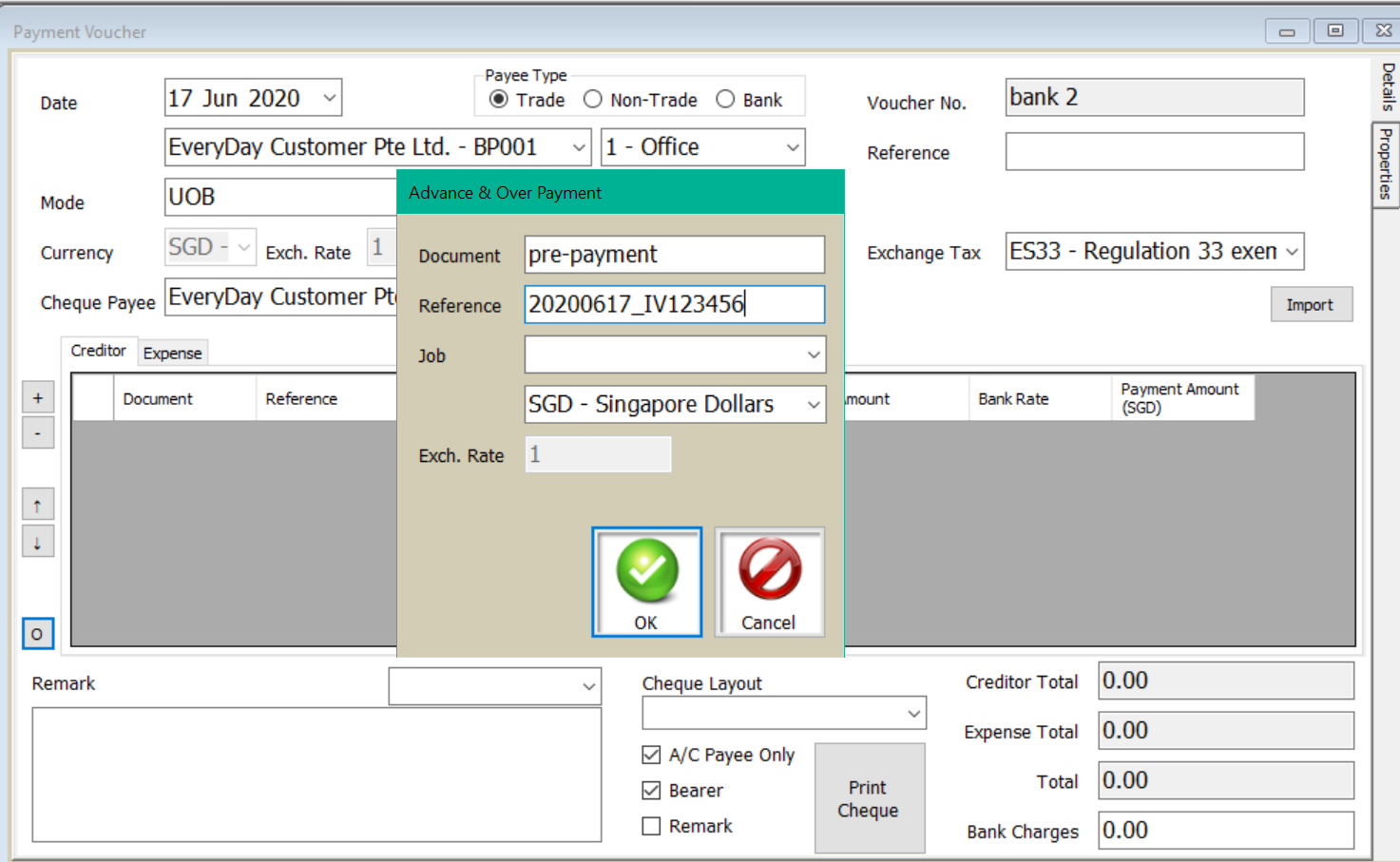
Task: Move row up with up arrow
Action: [x=38, y=505]
